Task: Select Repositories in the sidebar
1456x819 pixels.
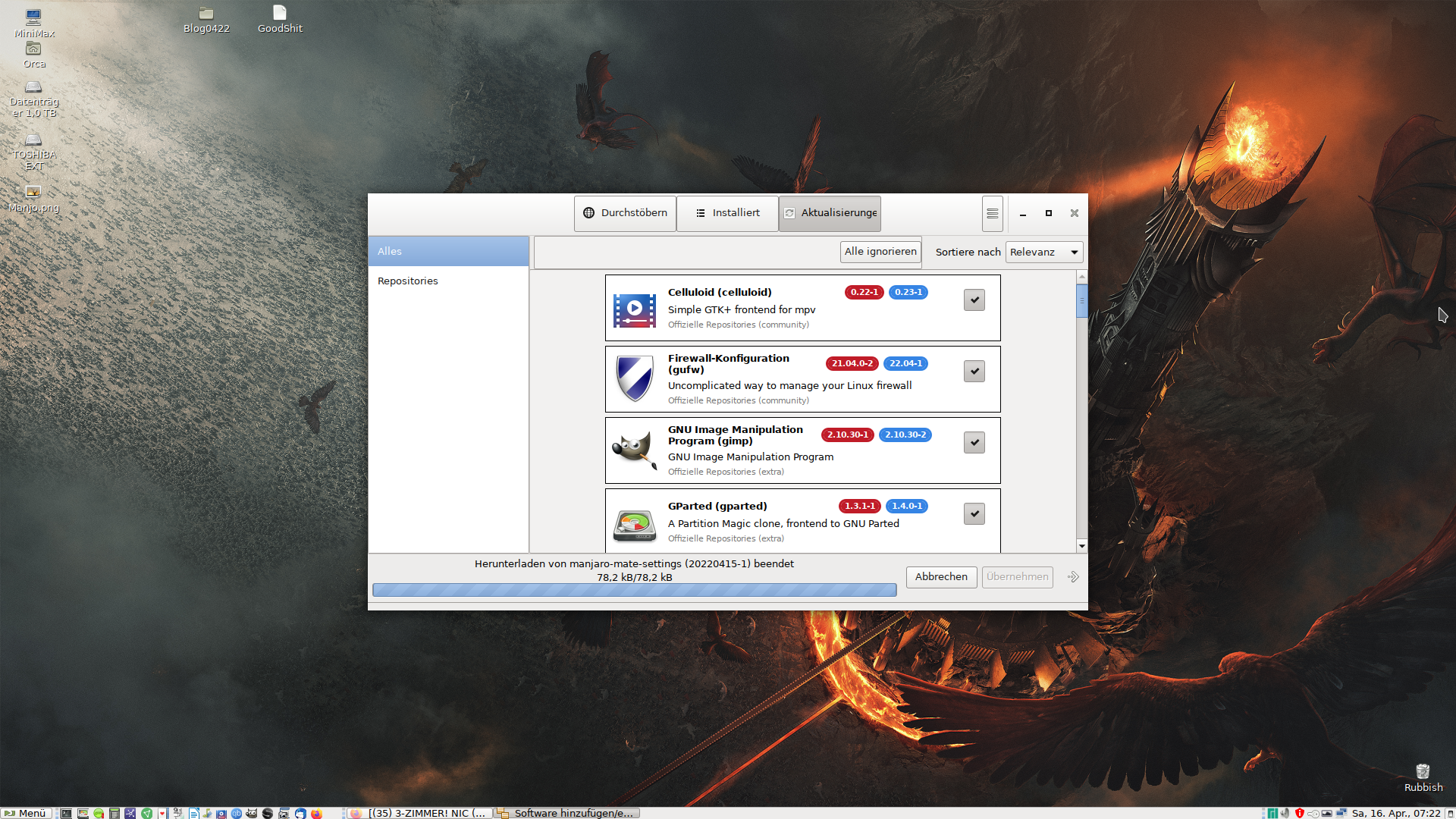Action: 448,281
